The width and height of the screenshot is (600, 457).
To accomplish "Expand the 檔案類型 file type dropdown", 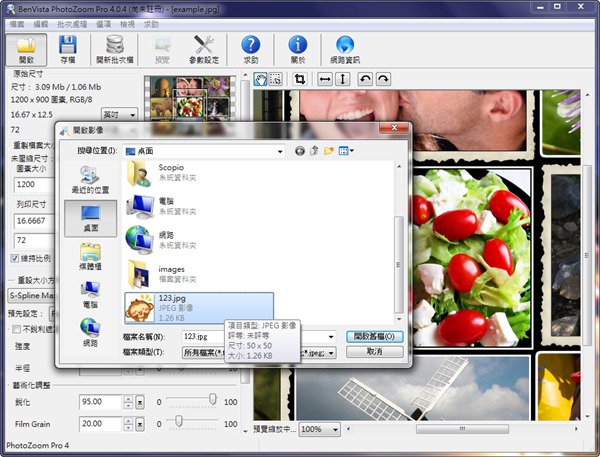I will pyautogui.click(x=331, y=353).
